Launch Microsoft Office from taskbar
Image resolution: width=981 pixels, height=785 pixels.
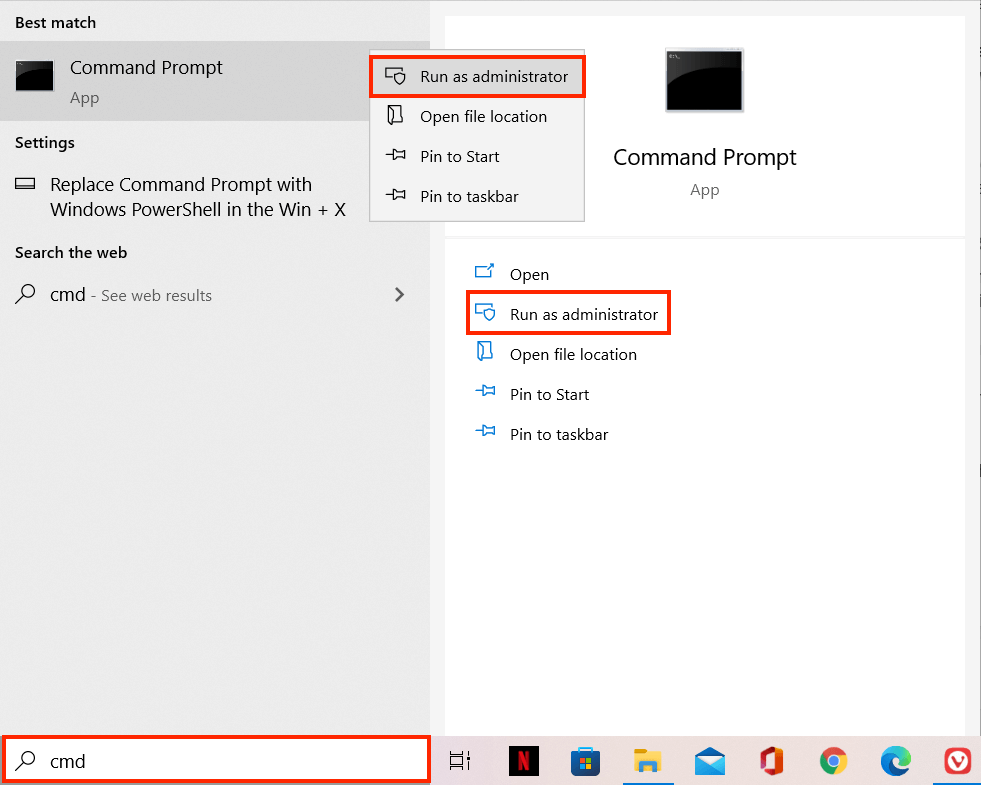tap(770, 761)
